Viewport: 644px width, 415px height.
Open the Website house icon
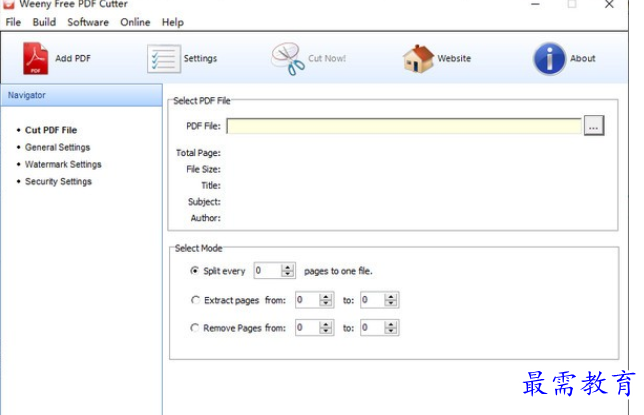click(418, 59)
